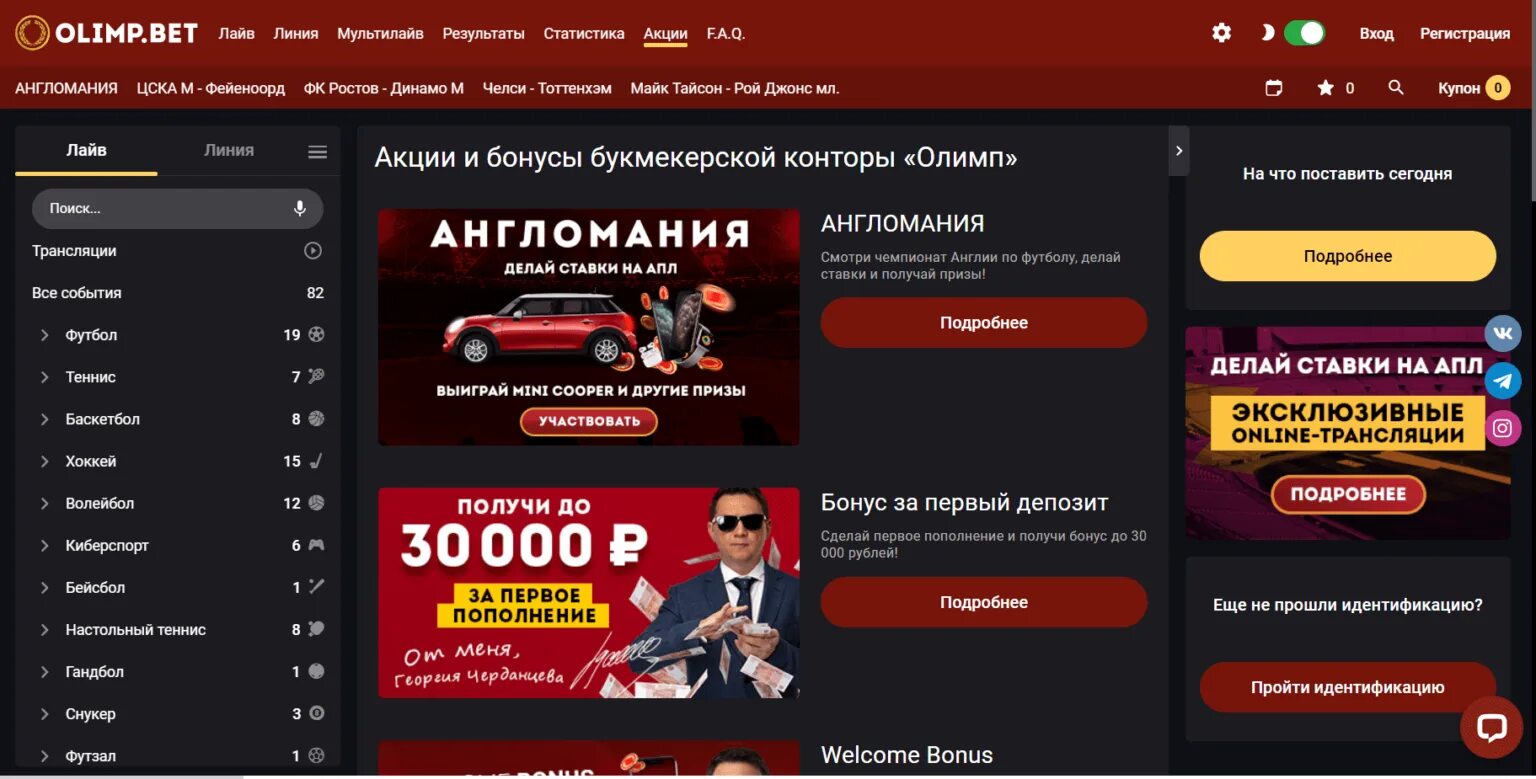
Task: Click the search magnifier icon
Action: (1396, 88)
